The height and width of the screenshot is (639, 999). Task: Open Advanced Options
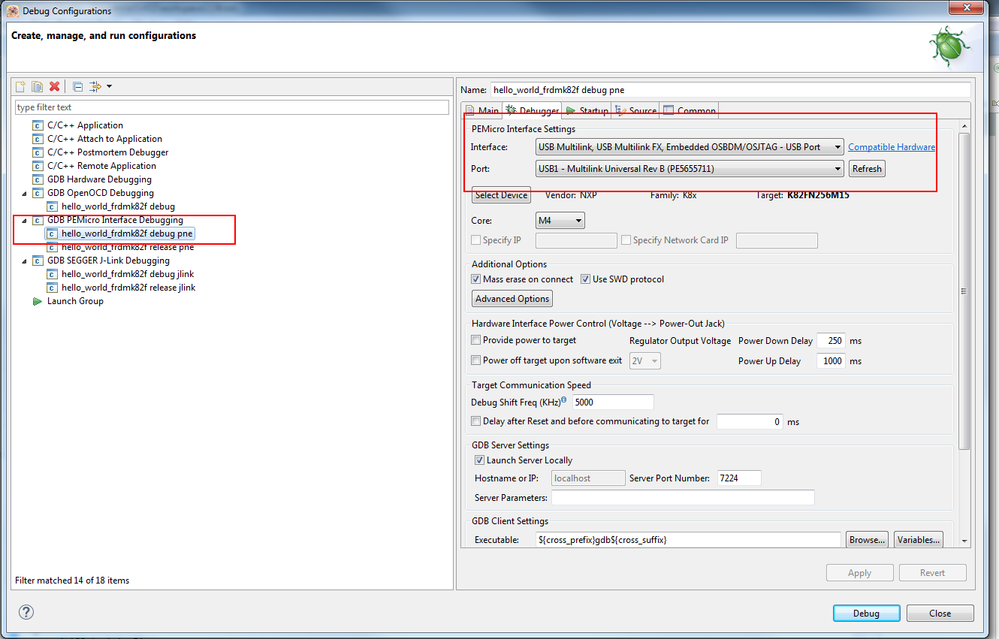pyautogui.click(x=512, y=299)
